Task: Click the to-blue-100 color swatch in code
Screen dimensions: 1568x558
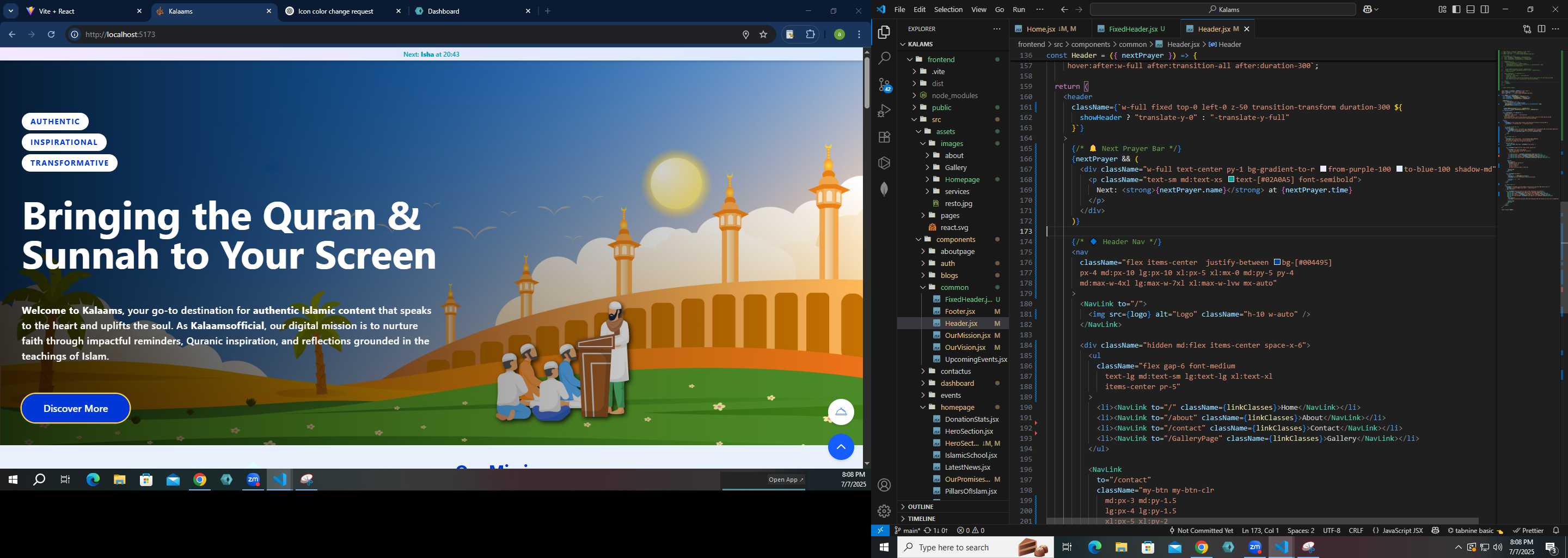Action: 1399,169
